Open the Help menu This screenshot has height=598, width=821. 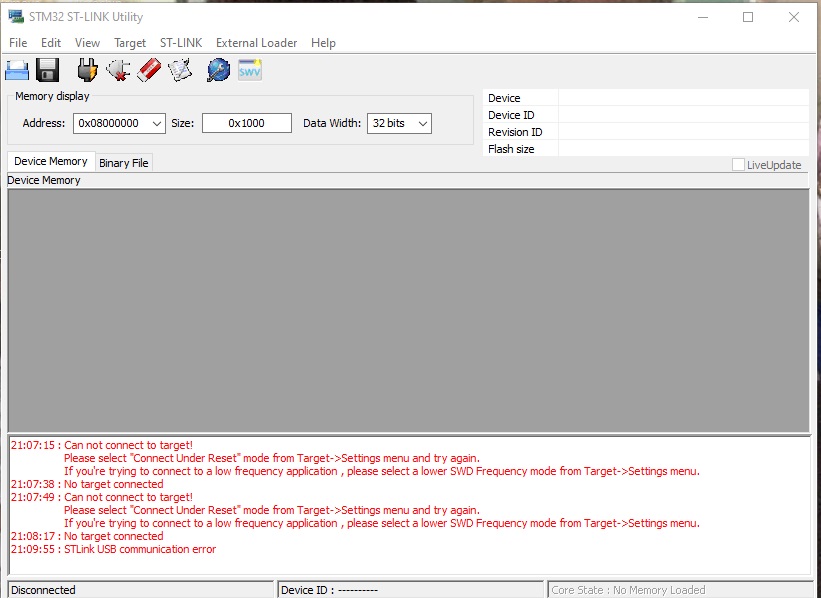pyautogui.click(x=323, y=43)
